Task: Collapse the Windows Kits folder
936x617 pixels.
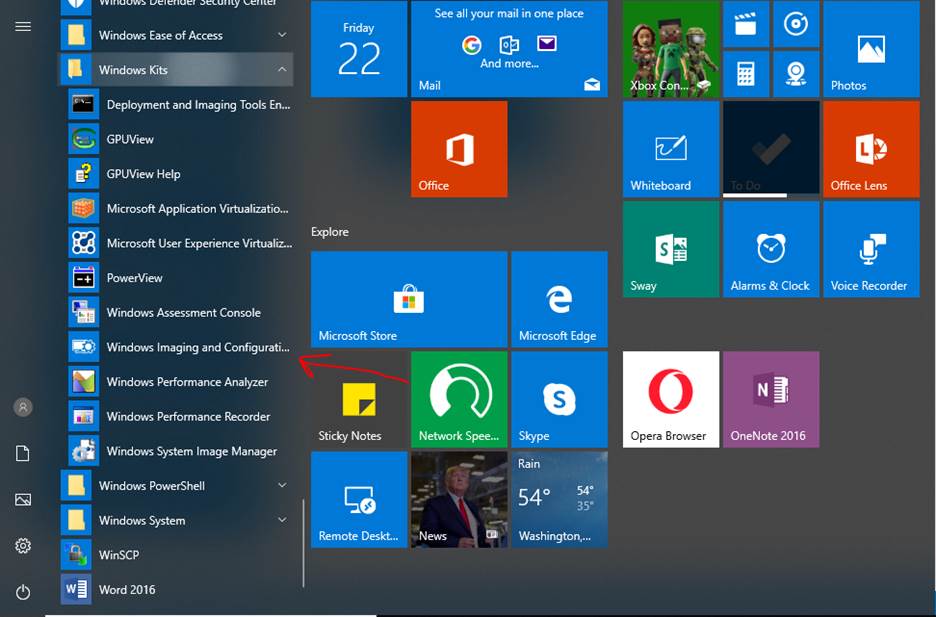Action: pos(176,70)
